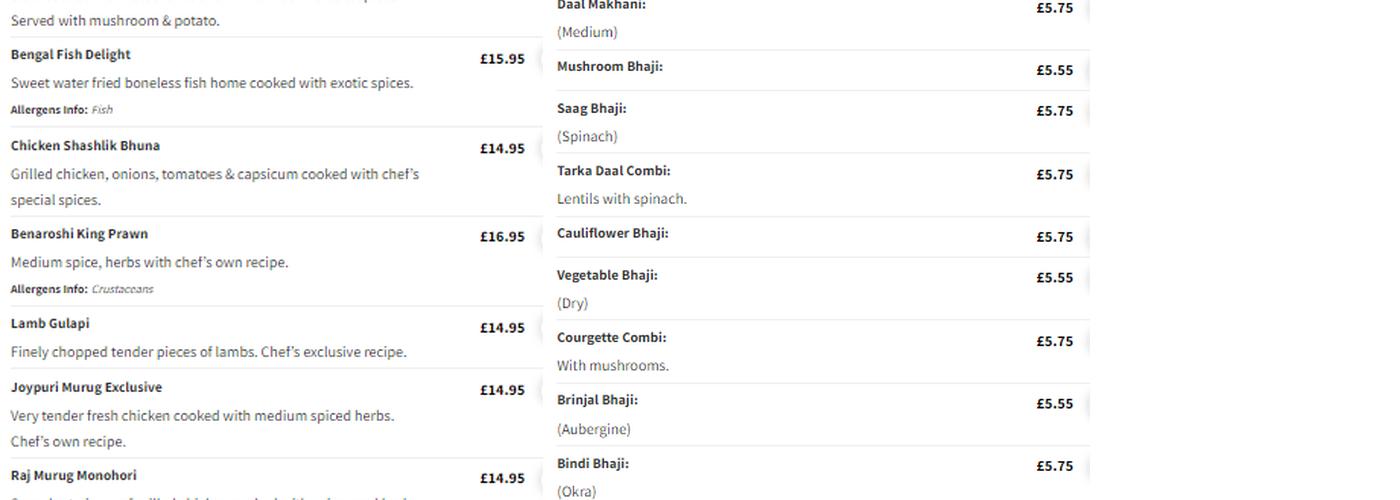The height and width of the screenshot is (500, 1400).
Task: Select the Mushroom Bhaji side dish
Action: 609,67
